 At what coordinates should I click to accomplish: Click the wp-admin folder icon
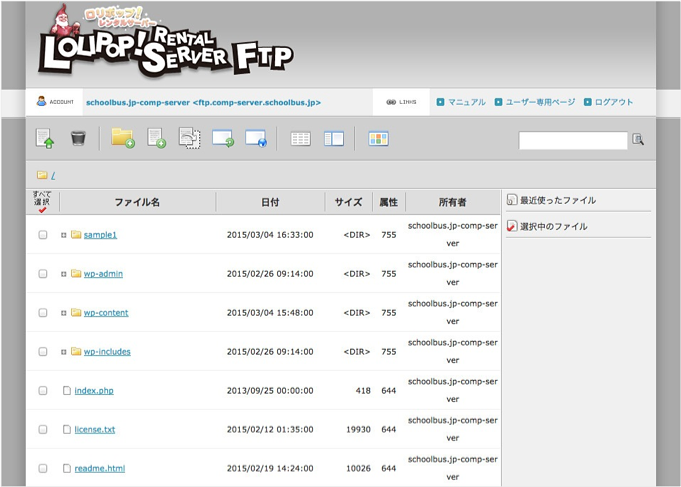point(76,273)
